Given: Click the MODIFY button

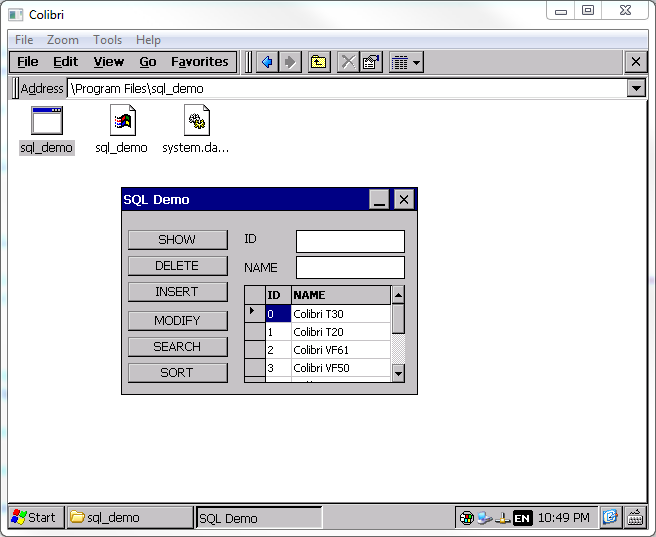Looking at the screenshot, I should pos(178,320).
